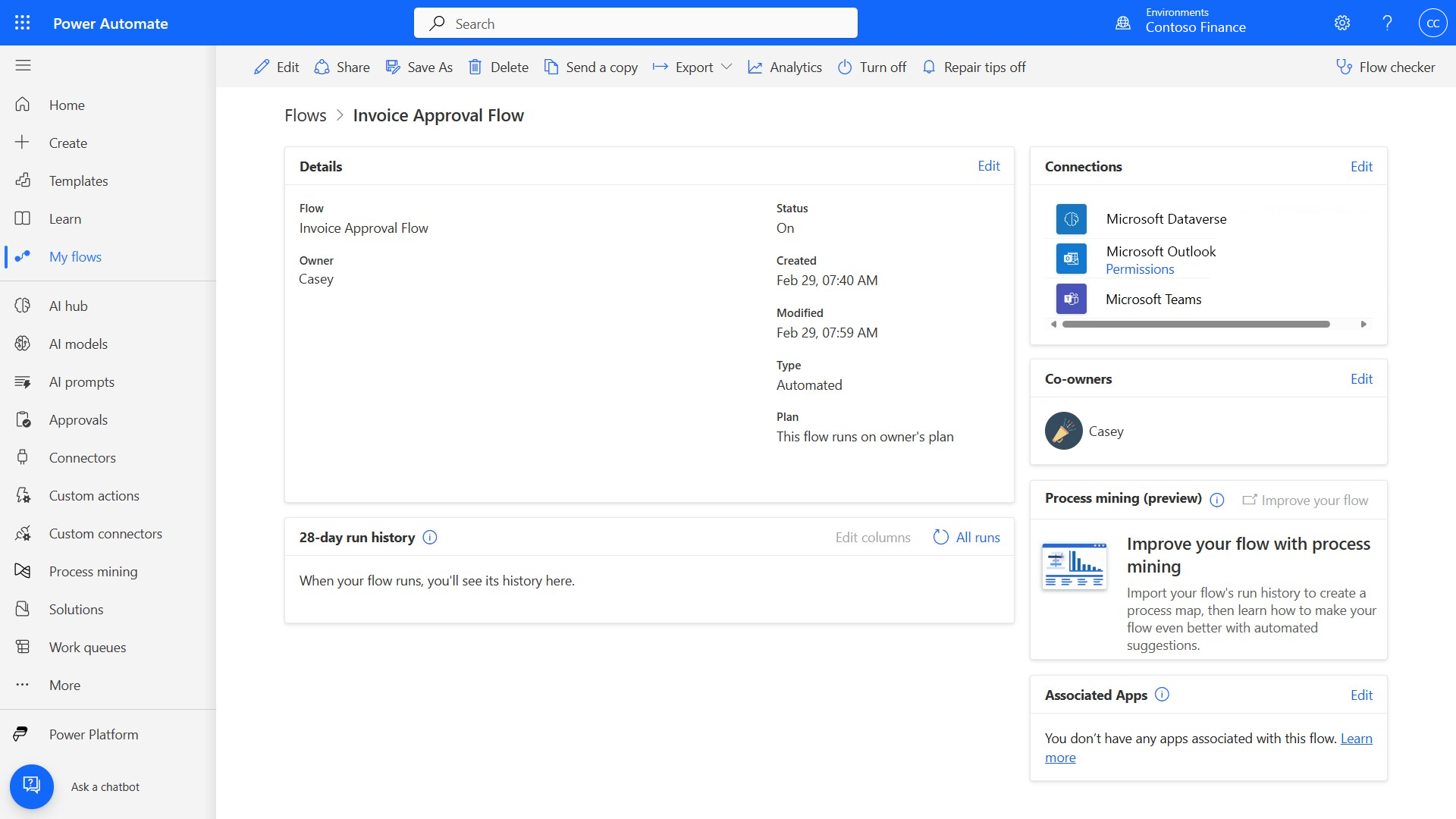Image resolution: width=1456 pixels, height=819 pixels.
Task: Edit the Connections list
Action: click(x=1361, y=166)
